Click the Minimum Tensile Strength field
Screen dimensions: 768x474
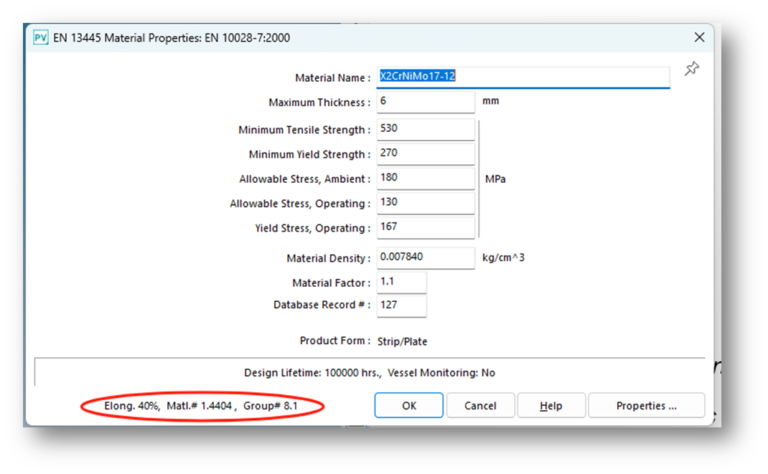coord(425,129)
